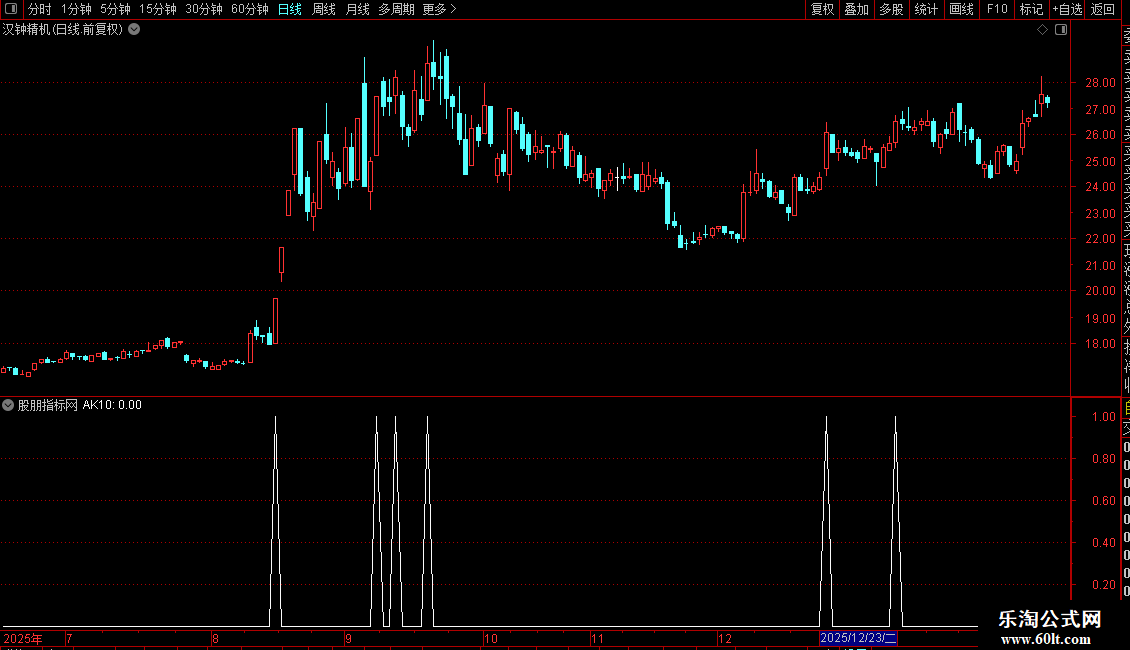Switch to 周线 weekly chart
Screen dimensions: 1130x650
[x=324, y=9]
